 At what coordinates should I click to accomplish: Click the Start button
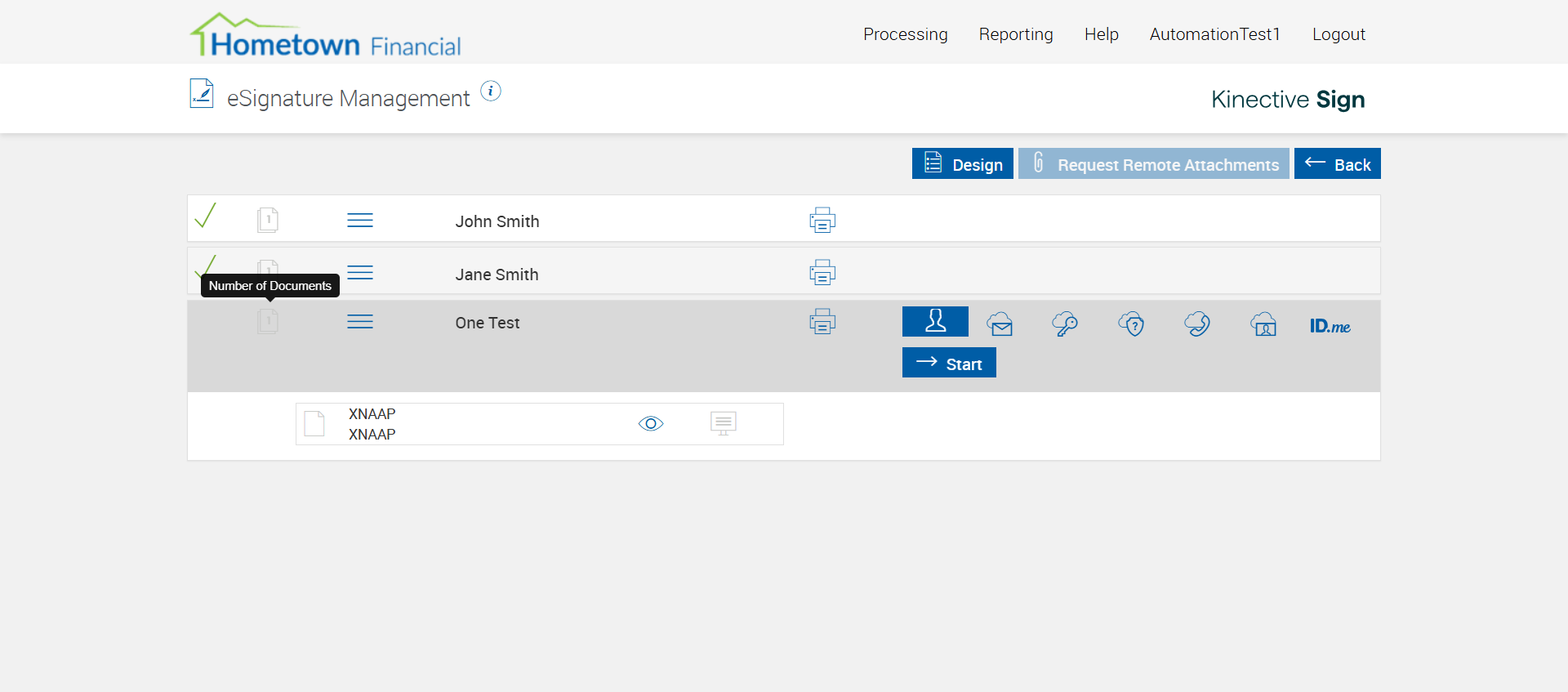click(949, 363)
